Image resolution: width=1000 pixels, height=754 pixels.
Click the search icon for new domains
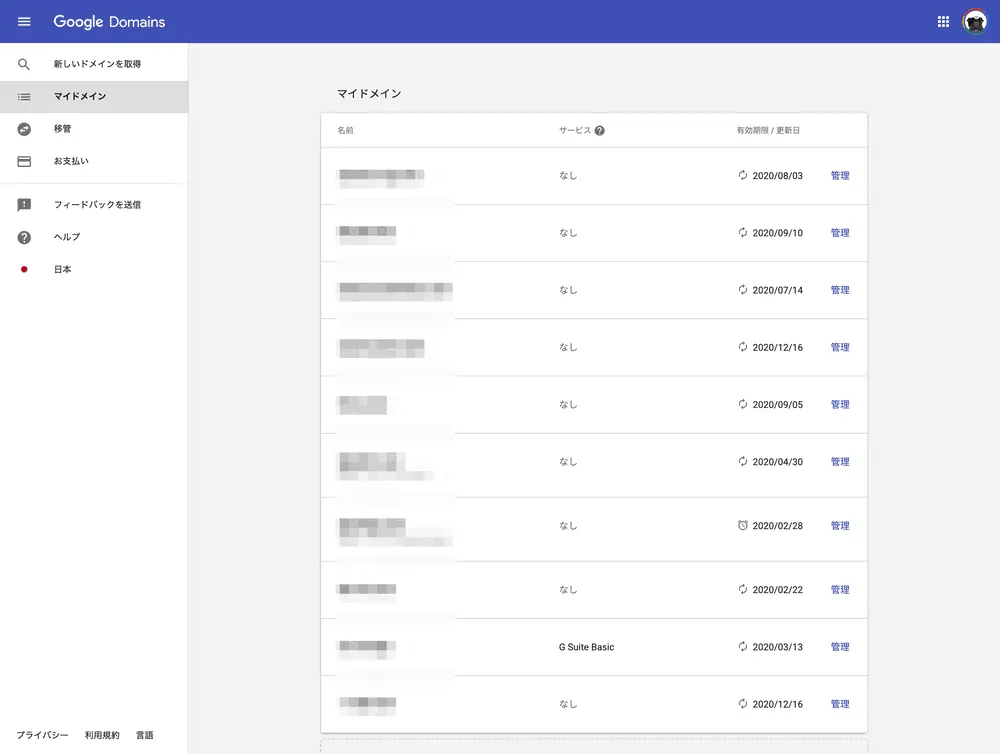coord(24,64)
